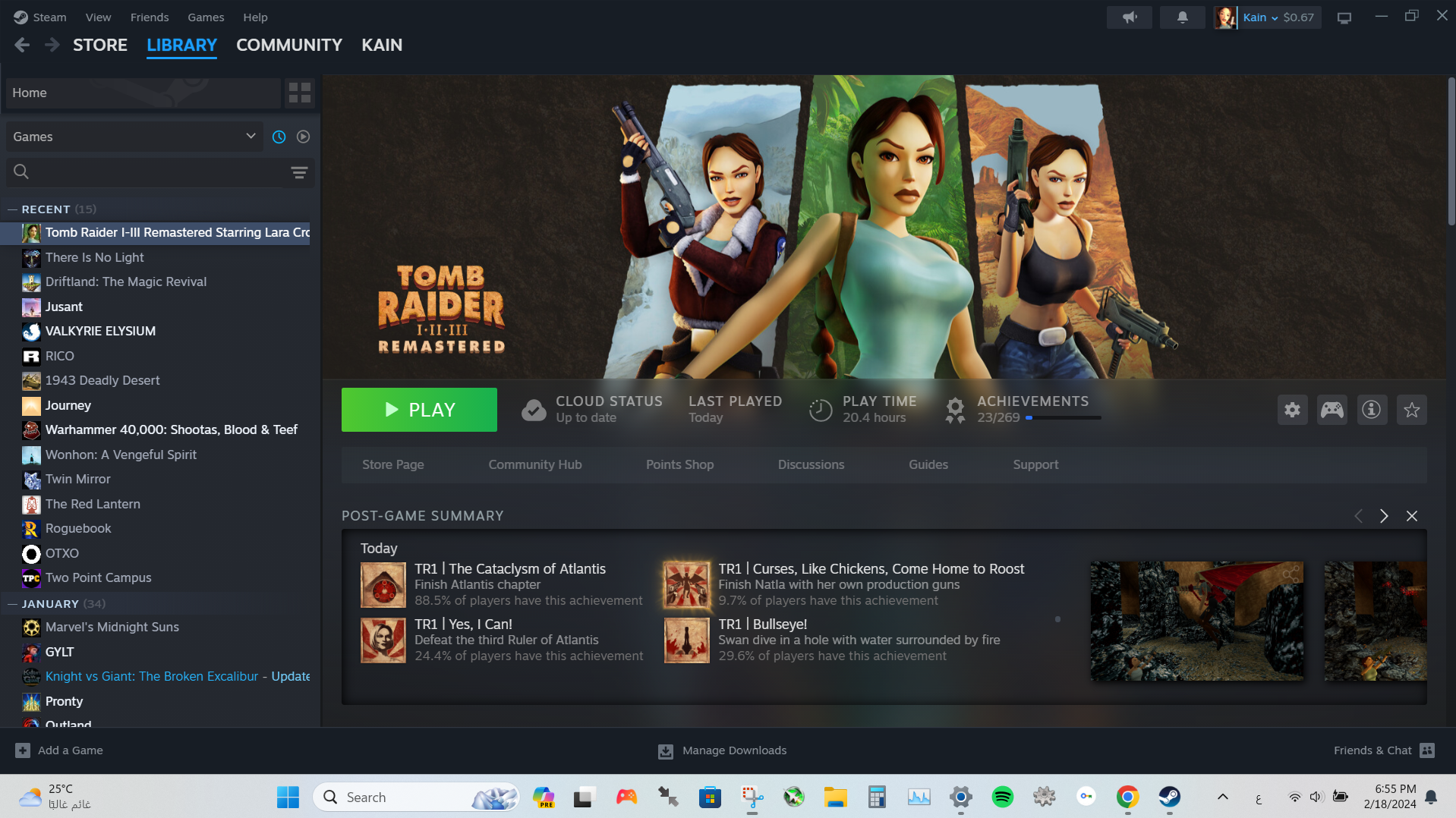Show game info panel icon

tap(1371, 410)
